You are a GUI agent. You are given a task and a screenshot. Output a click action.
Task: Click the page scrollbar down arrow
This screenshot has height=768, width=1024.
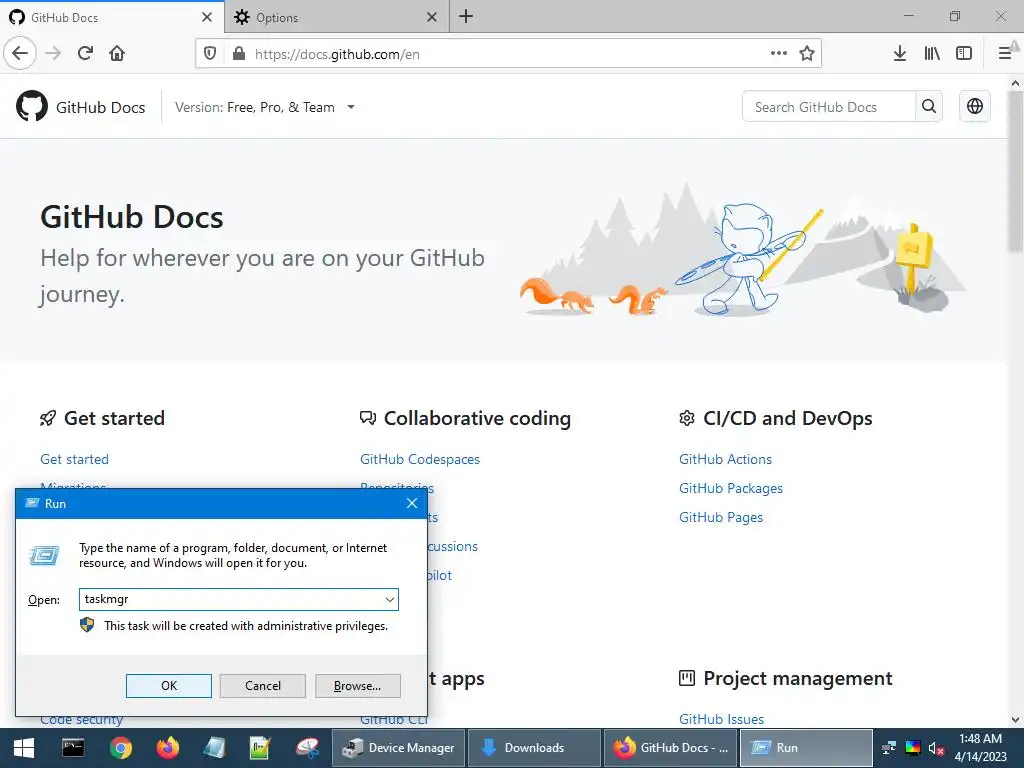[x=1015, y=720]
